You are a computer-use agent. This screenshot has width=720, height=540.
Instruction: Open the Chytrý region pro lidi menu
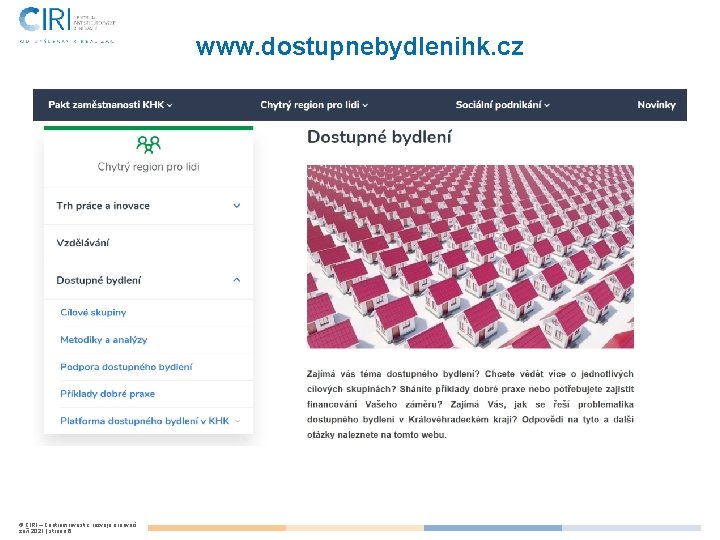pyautogui.click(x=314, y=105)
